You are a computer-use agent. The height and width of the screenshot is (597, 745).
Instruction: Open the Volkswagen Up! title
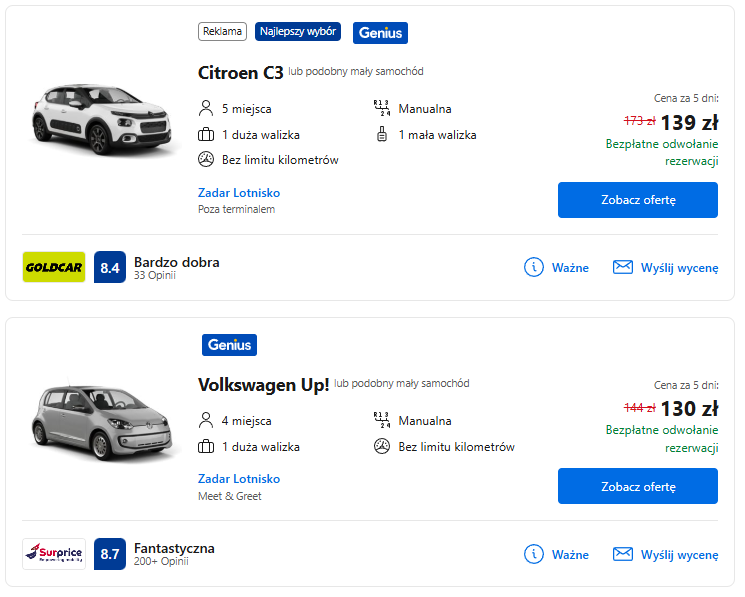pos(264,385)
